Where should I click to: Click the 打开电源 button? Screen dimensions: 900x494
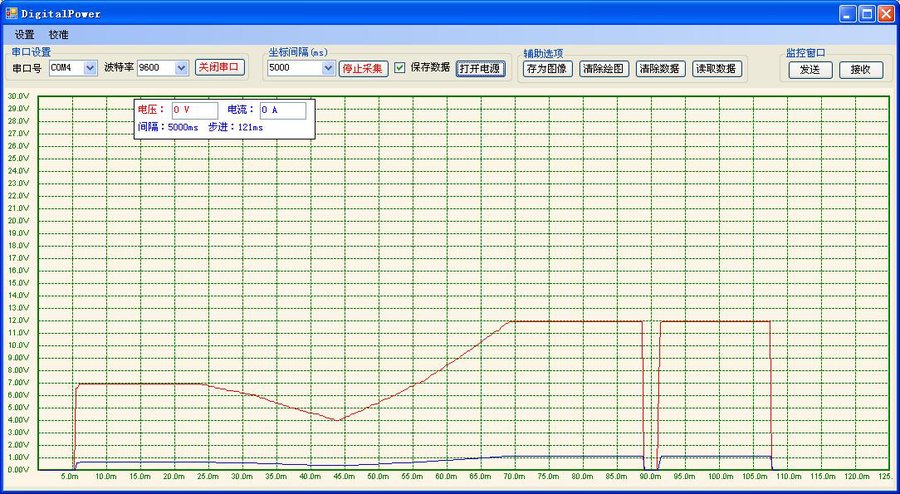[481, 69]
